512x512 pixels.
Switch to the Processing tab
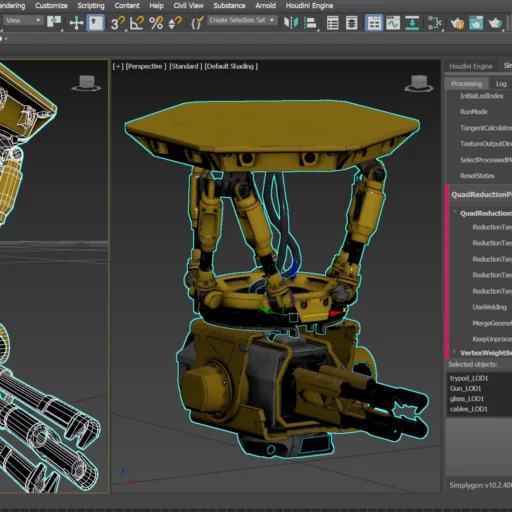click(467, 84)
